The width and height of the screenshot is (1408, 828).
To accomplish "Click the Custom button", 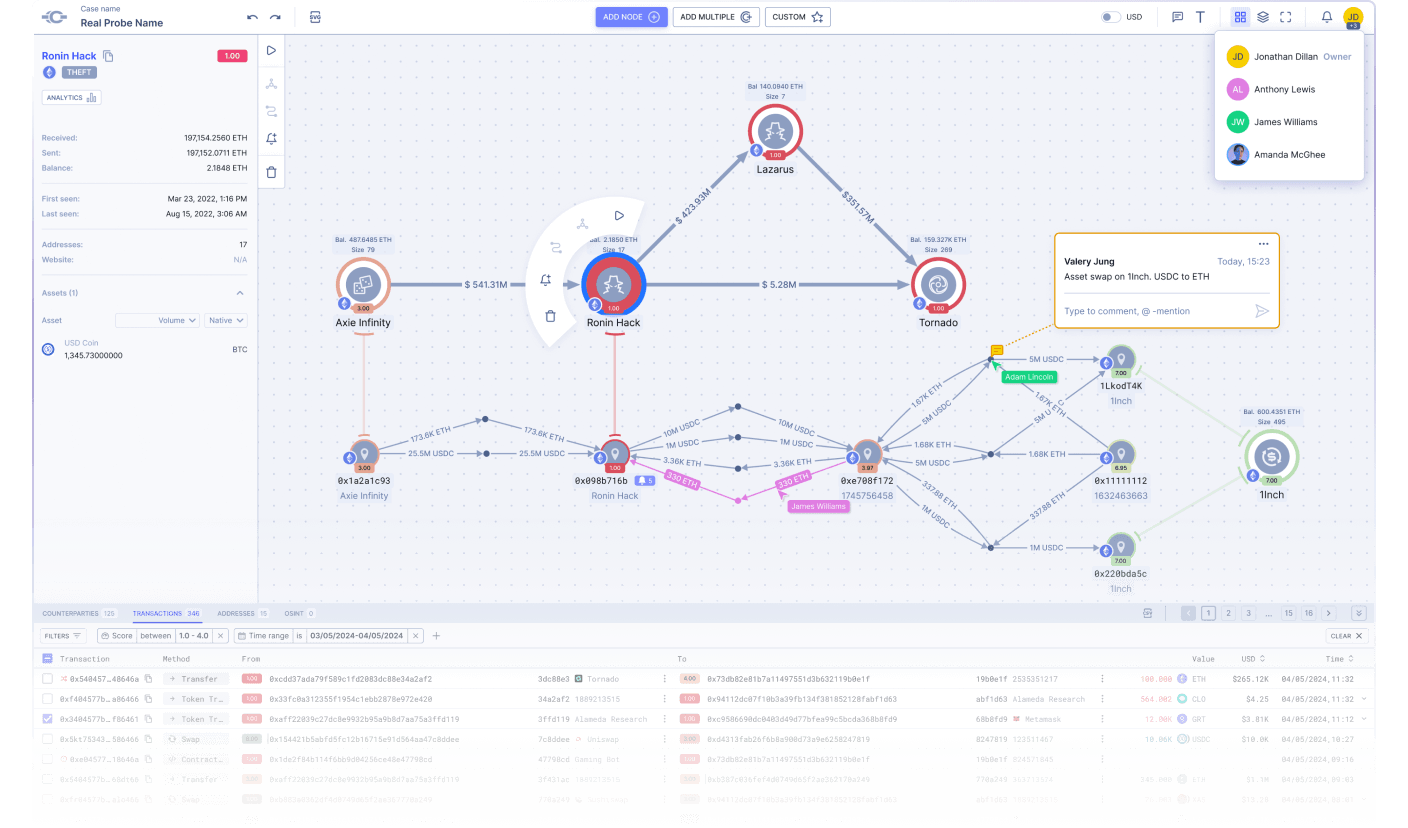I will click(x=798, y=17).
